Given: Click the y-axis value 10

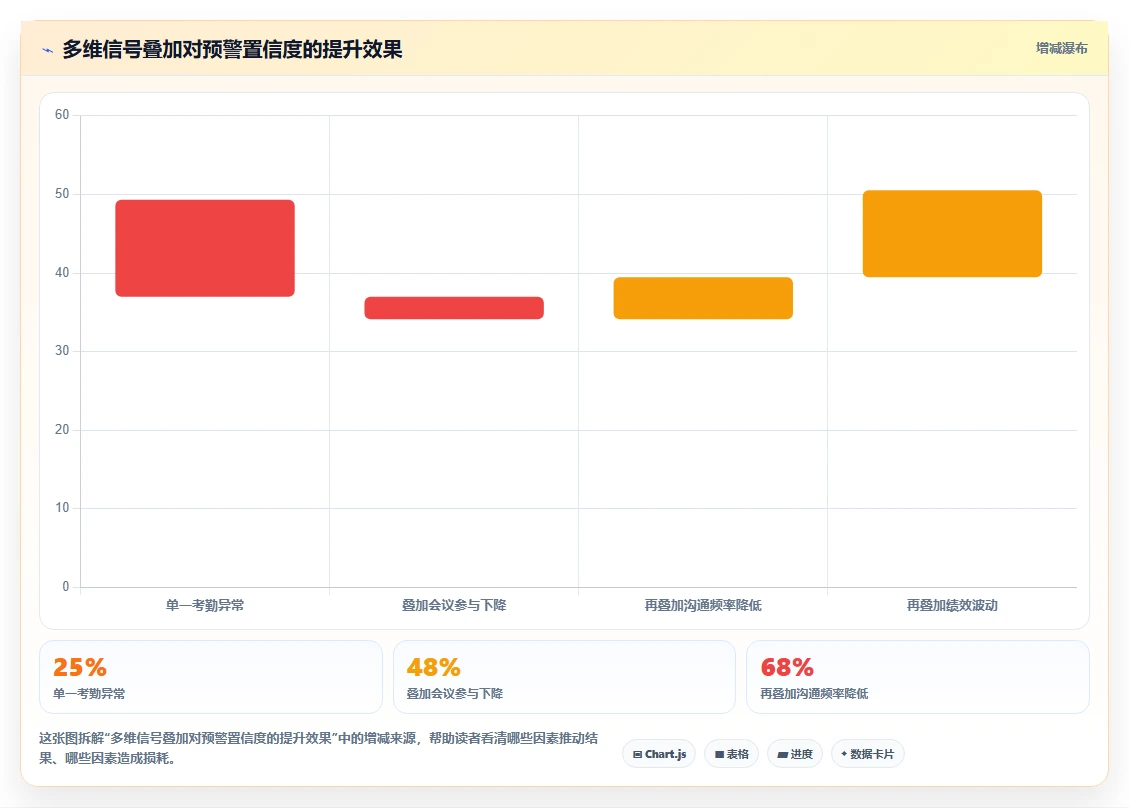Looking at the screenshot, I should (62, 508).
